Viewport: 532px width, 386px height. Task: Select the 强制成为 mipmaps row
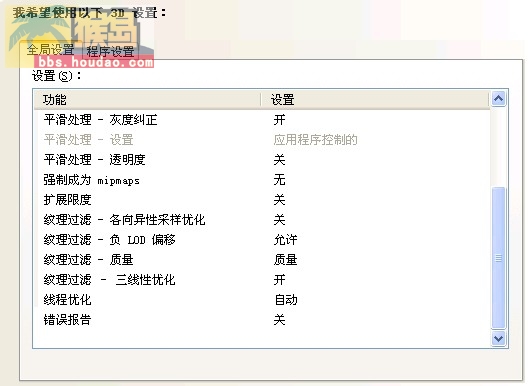(x=262, y=180)
